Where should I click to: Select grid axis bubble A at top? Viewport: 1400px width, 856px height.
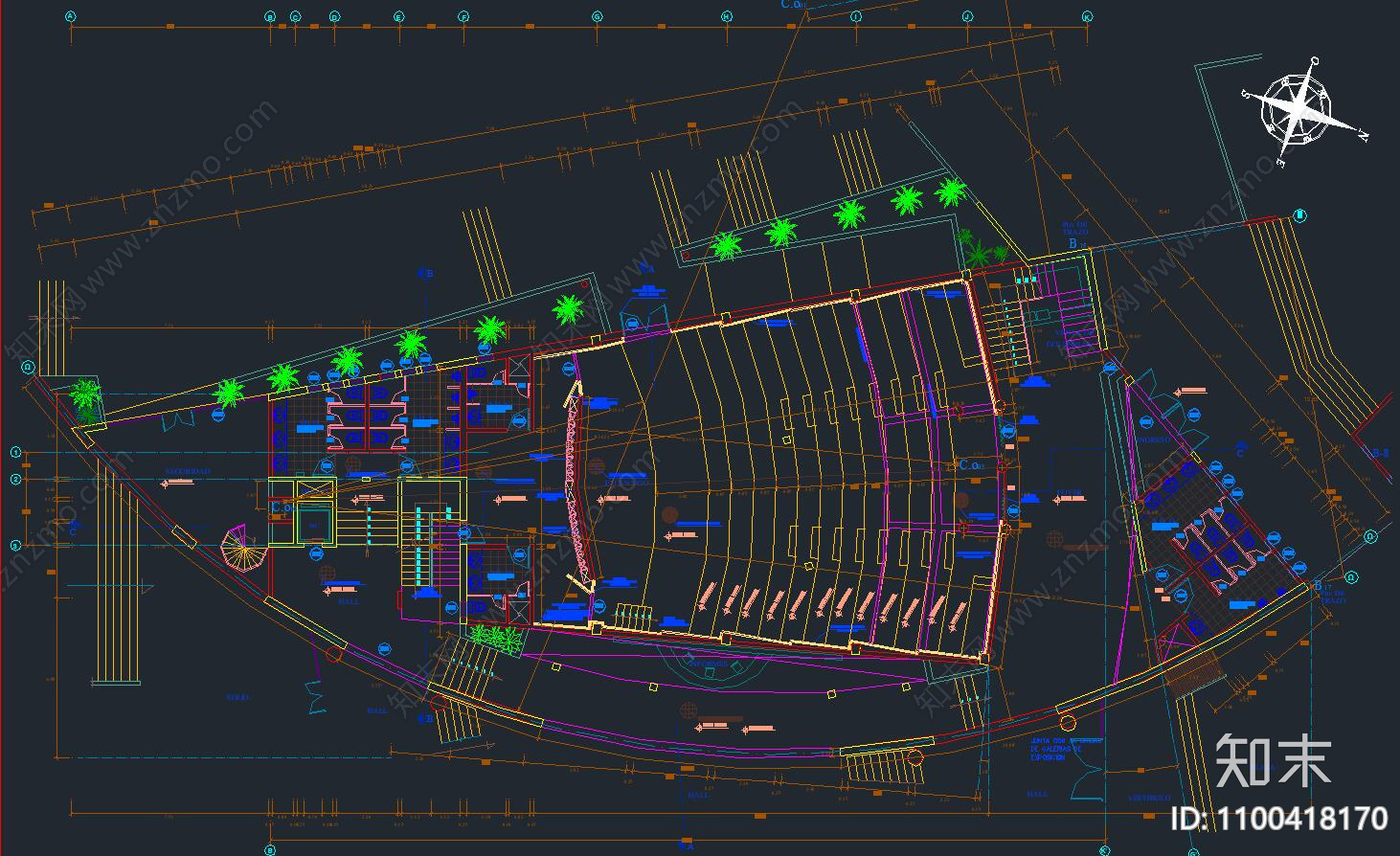(71, 16)
